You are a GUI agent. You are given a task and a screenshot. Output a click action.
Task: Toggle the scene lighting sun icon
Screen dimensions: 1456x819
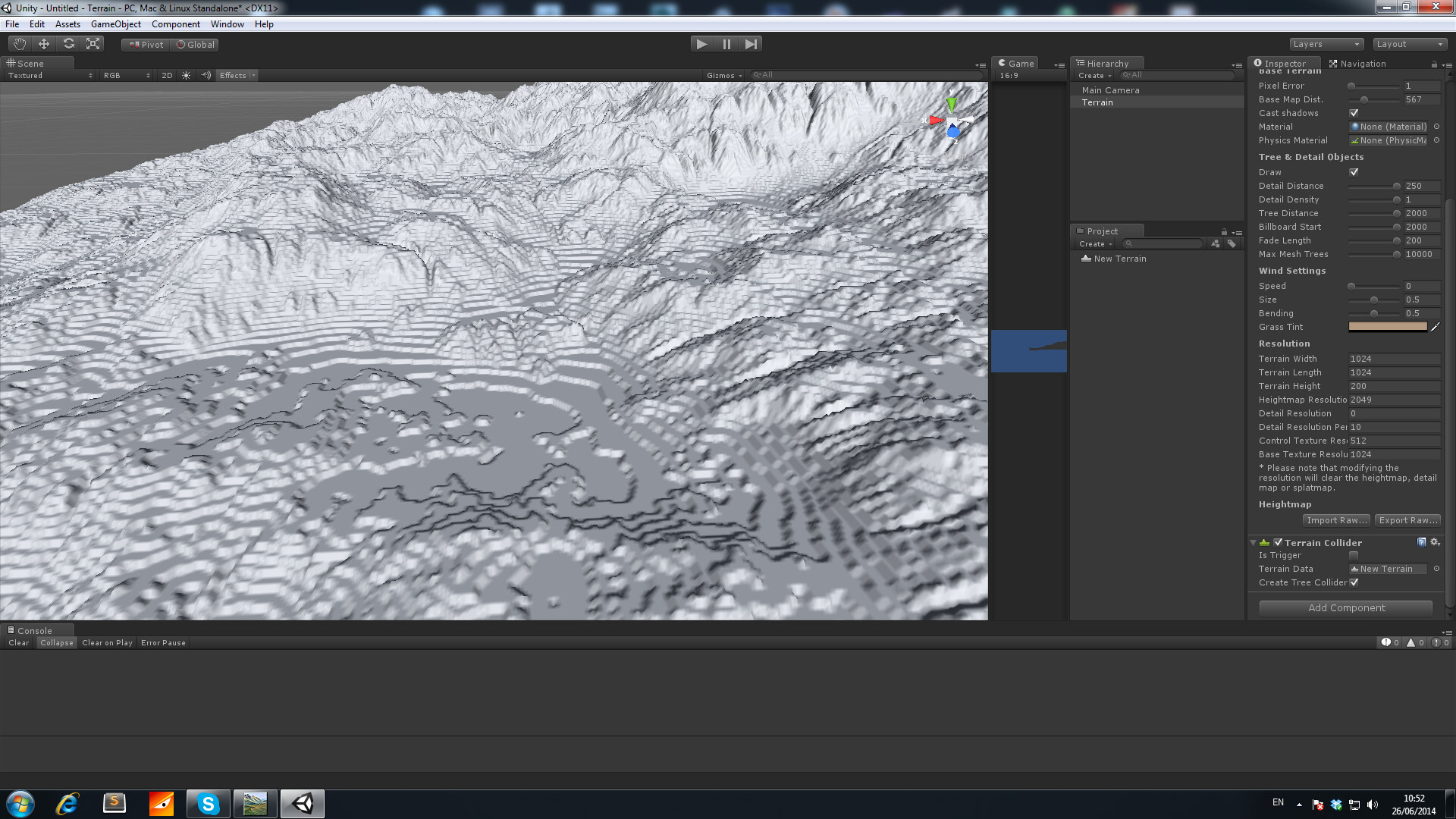point(186,75)
